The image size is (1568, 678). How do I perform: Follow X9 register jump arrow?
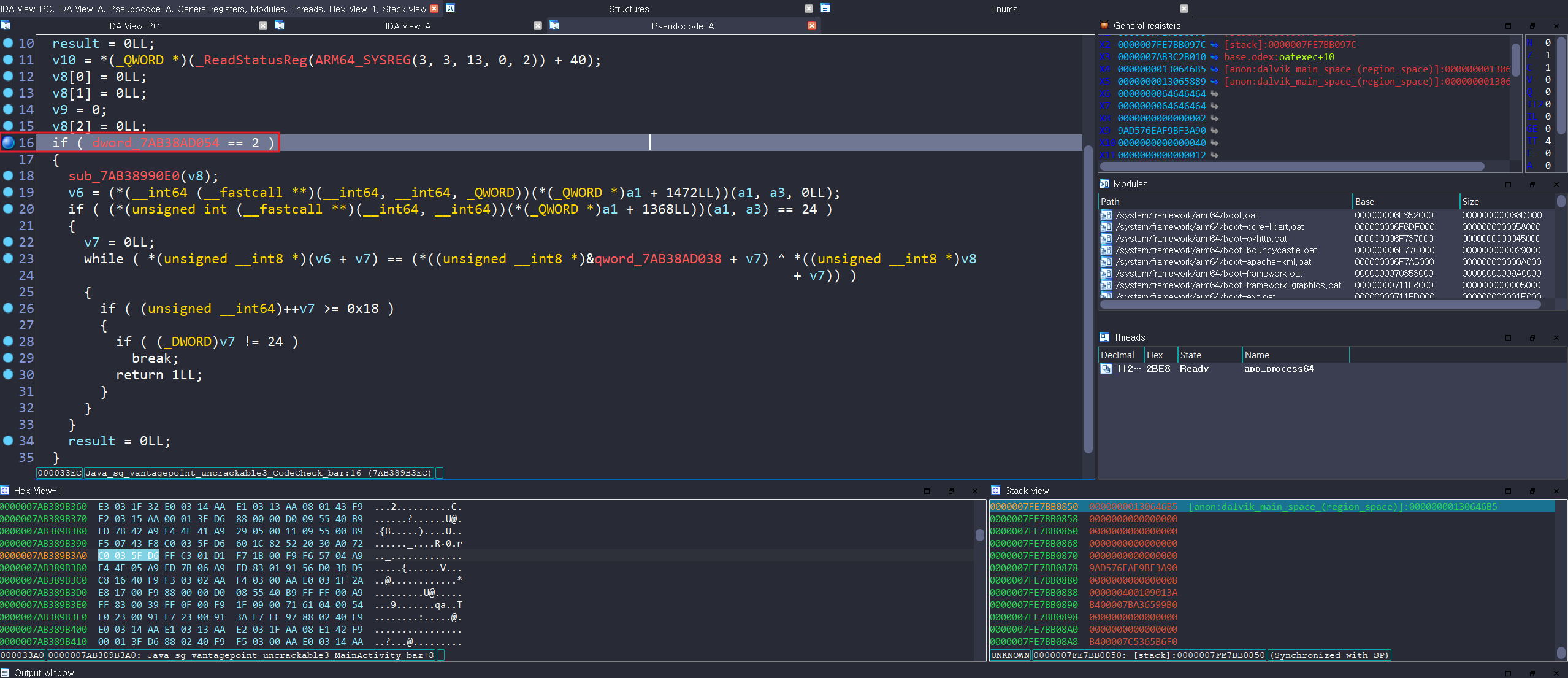pyautogui.click(x=1214, y=131)
